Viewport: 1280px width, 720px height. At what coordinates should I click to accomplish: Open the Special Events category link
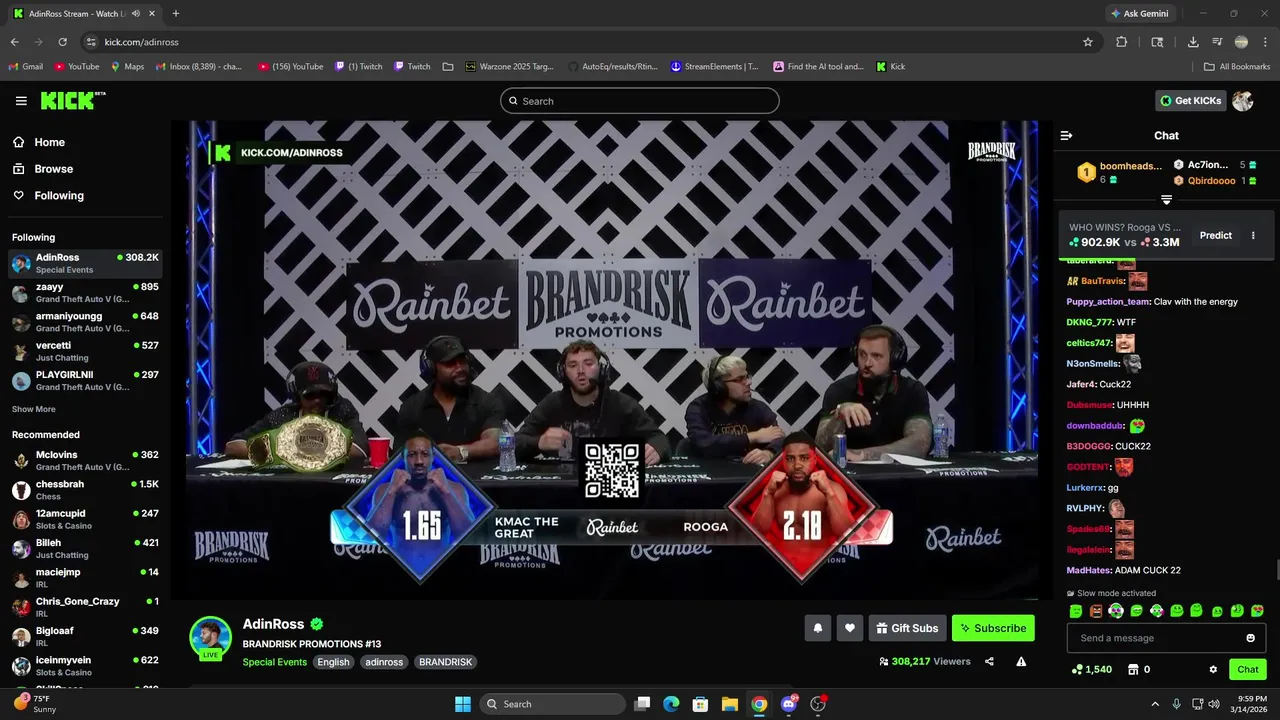point(274,662)
